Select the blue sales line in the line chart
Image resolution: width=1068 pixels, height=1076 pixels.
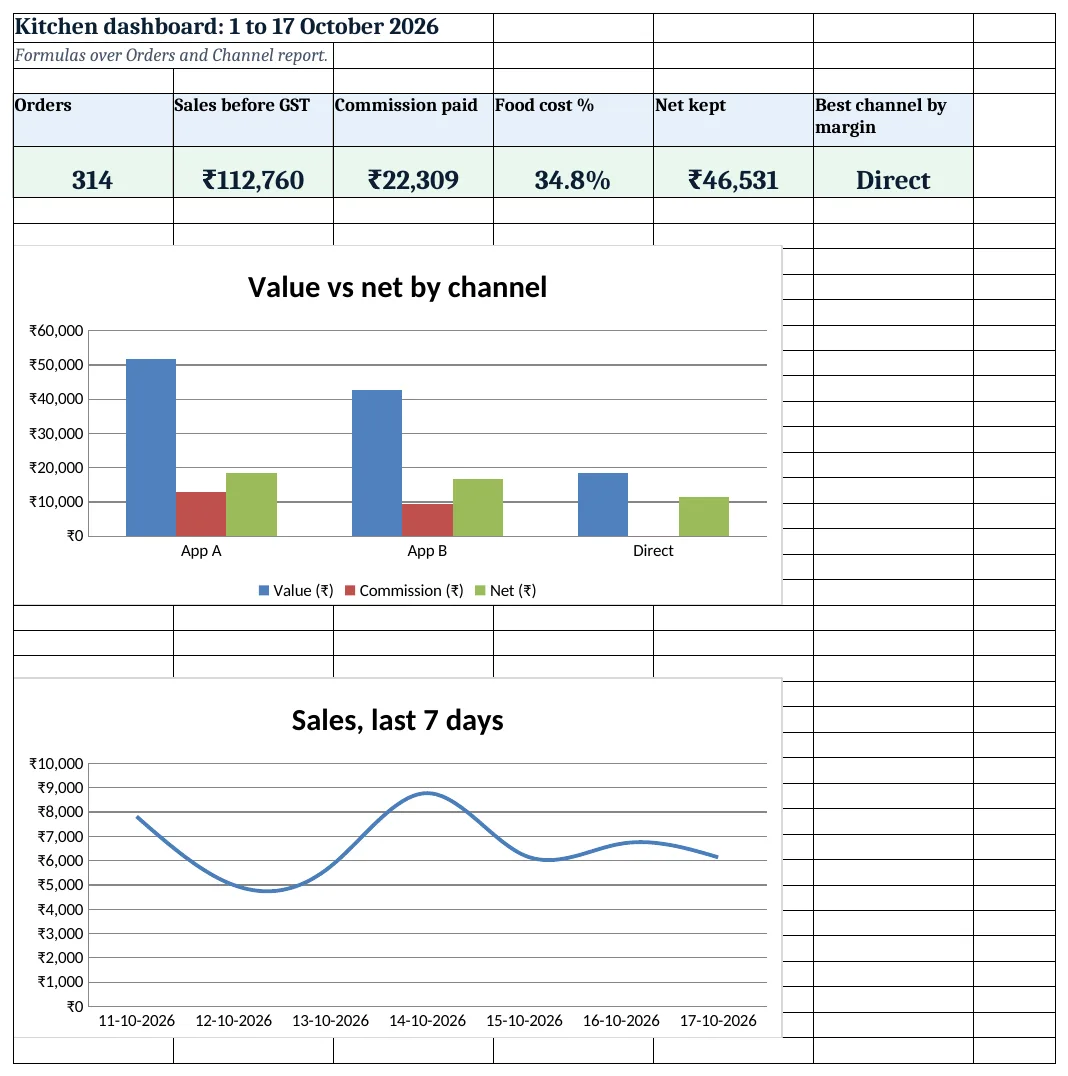pos(428,794)
